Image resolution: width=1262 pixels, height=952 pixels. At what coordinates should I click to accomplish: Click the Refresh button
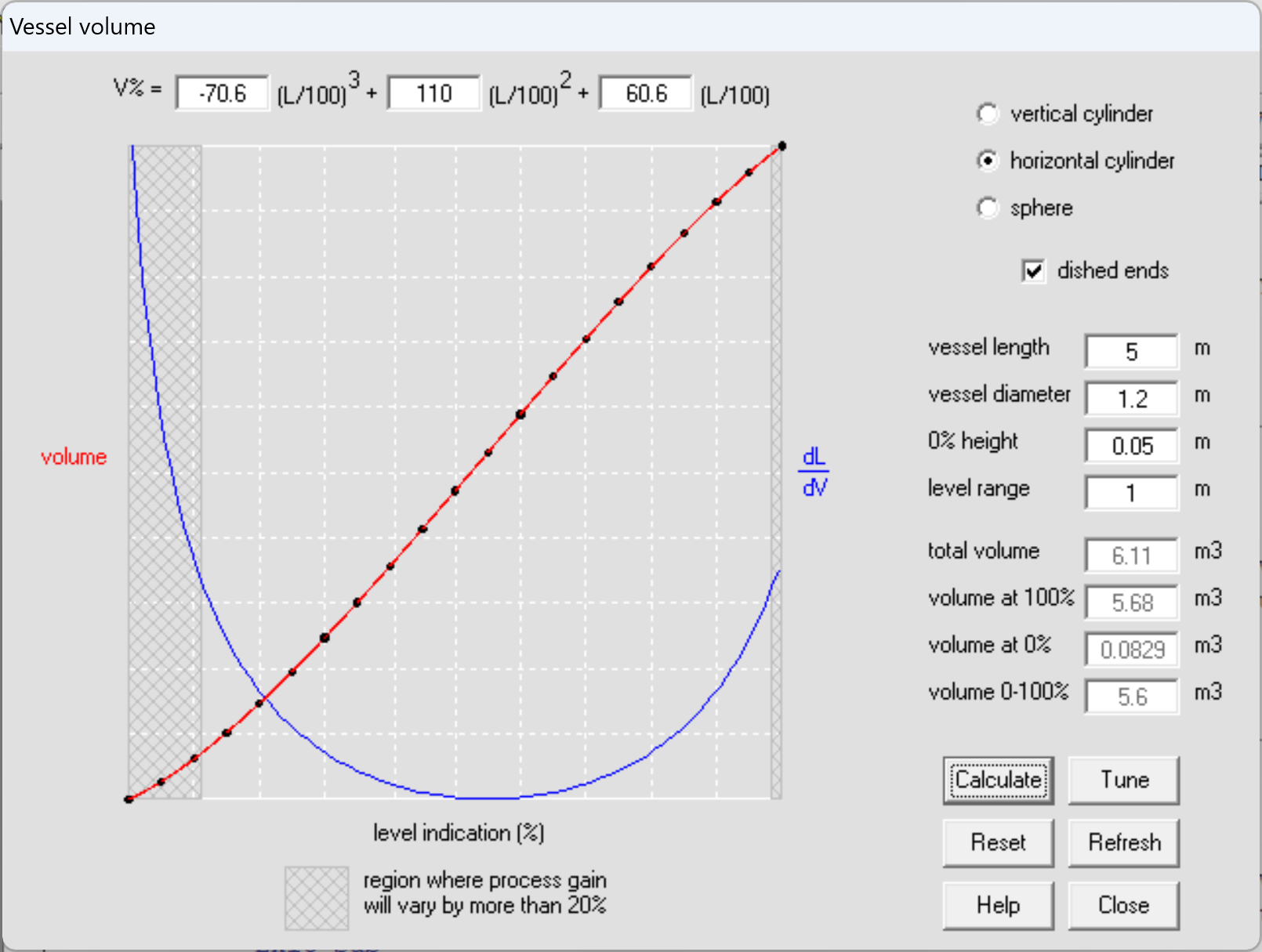click(1123, 843)
